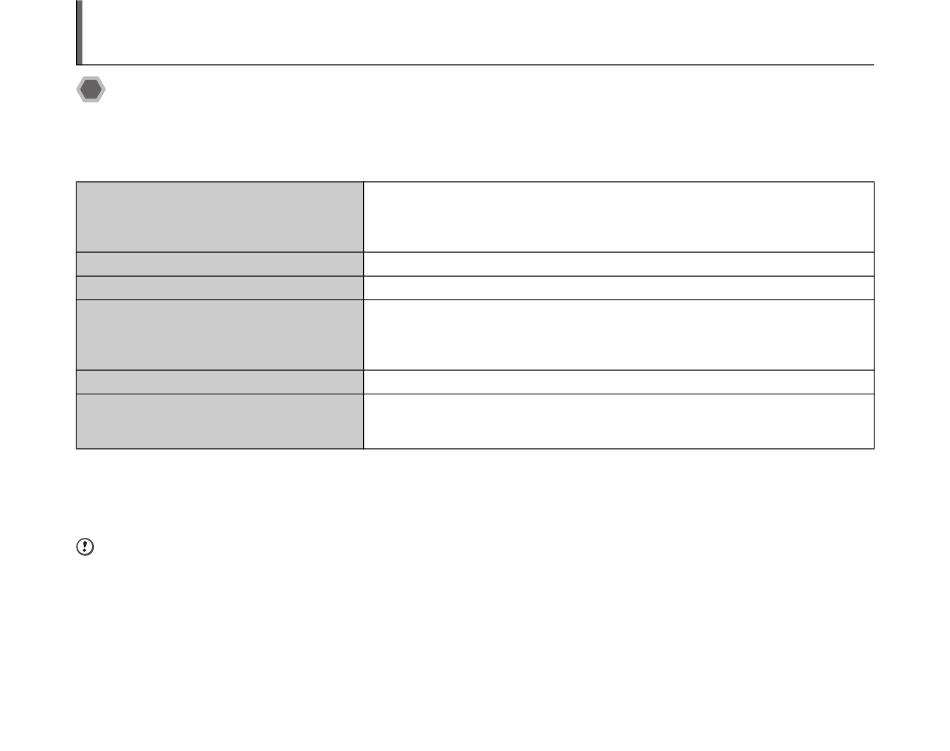Click the circled exclamation caution icon
Viewport: 950px width, 751px height.
85,547
